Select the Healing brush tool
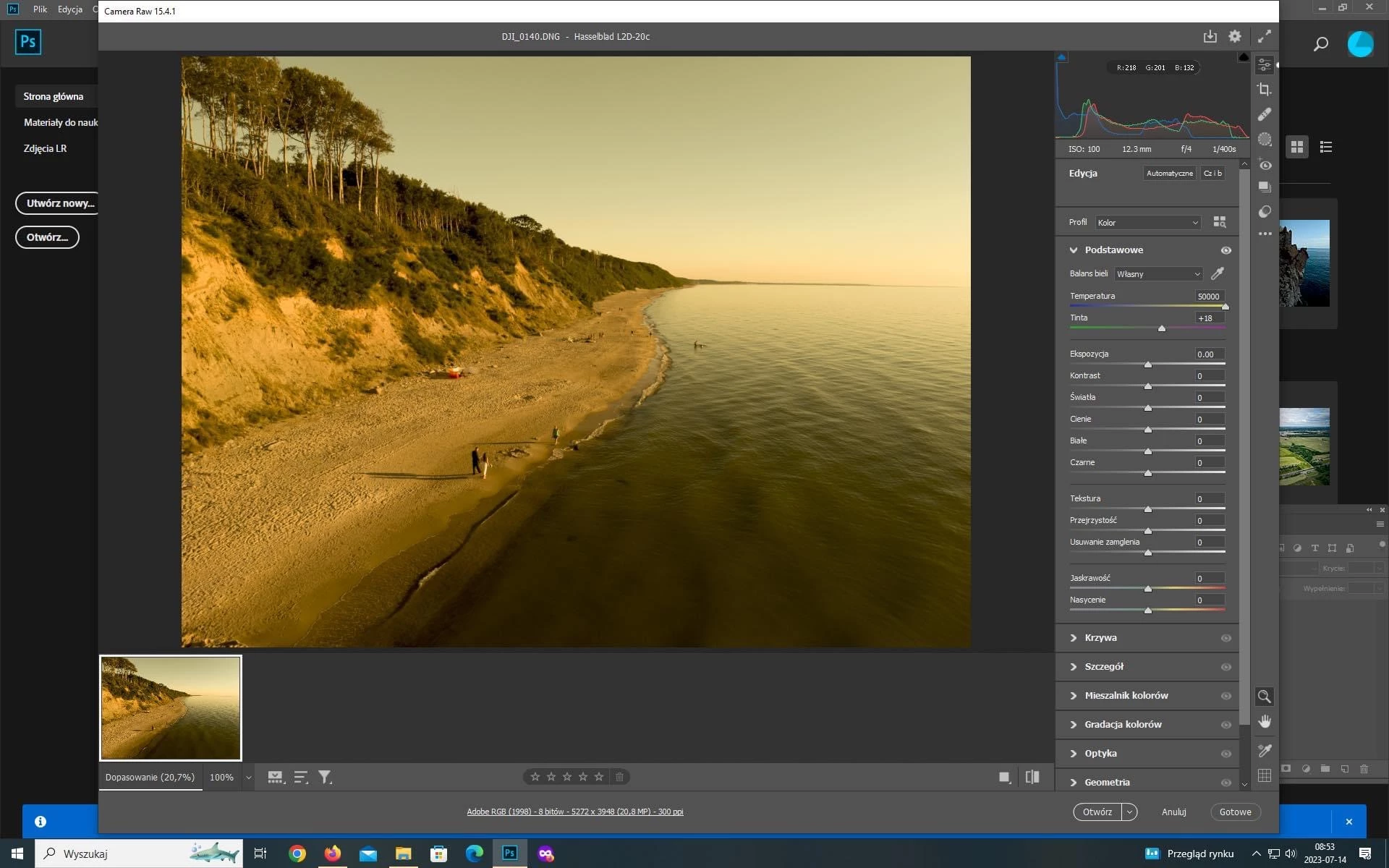Screen dimensions: 1389x868 coord(1265,114)
